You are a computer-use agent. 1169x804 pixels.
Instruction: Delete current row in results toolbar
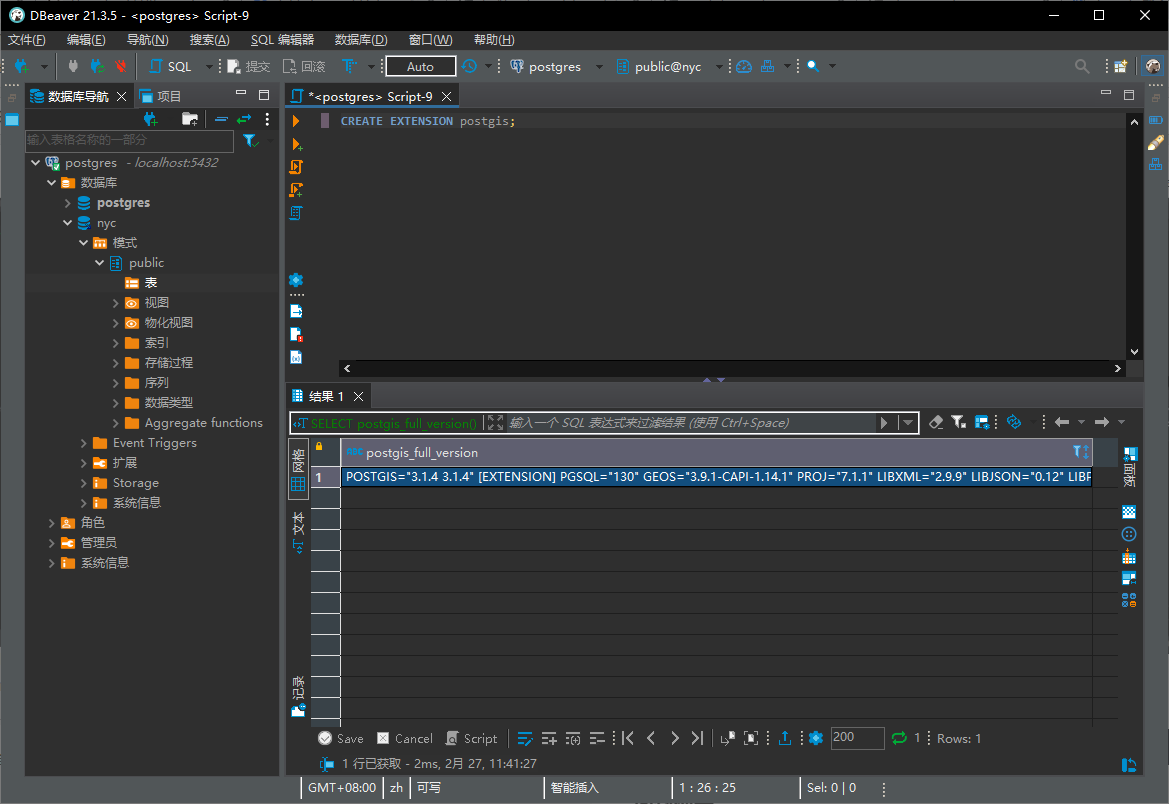[597, 738]
